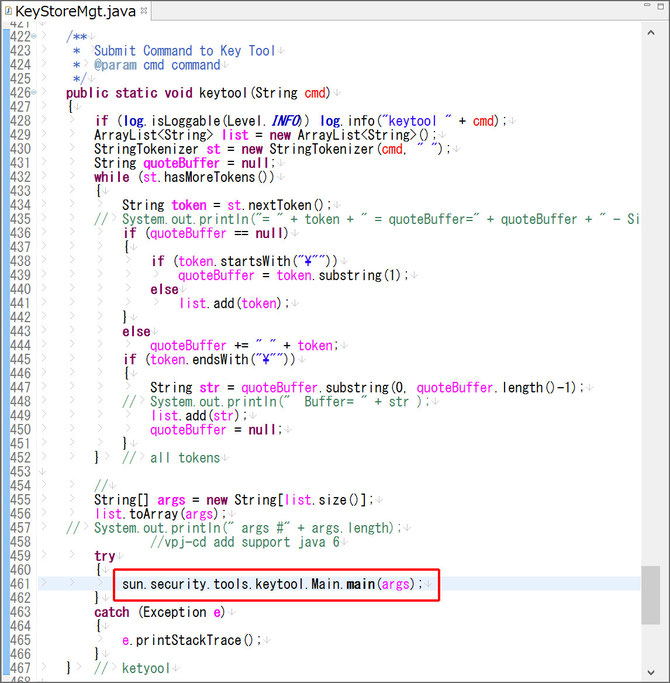The height and width of the screenshot is (683, 670).
Task: Click 'INFO' constant on line 428
Action: pyautogui.click(x=286, y=121)
